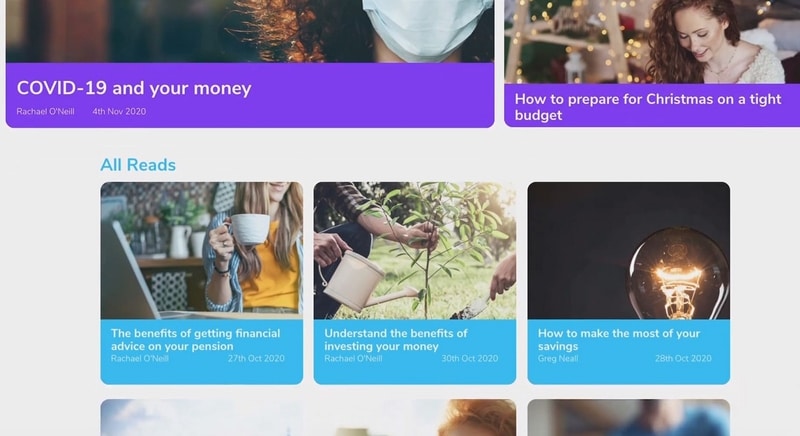Viewport: 800px width, 436px height.
Task: Click Rachael O'Neill under COVID-19 headline
Action: pos(45,111)
